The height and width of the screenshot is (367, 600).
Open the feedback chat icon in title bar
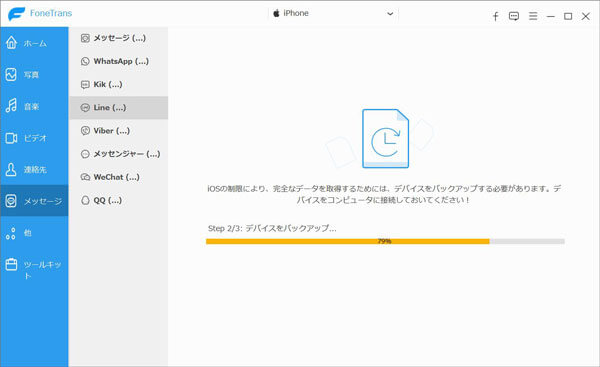pyautogui.click(x=514, y=16)
